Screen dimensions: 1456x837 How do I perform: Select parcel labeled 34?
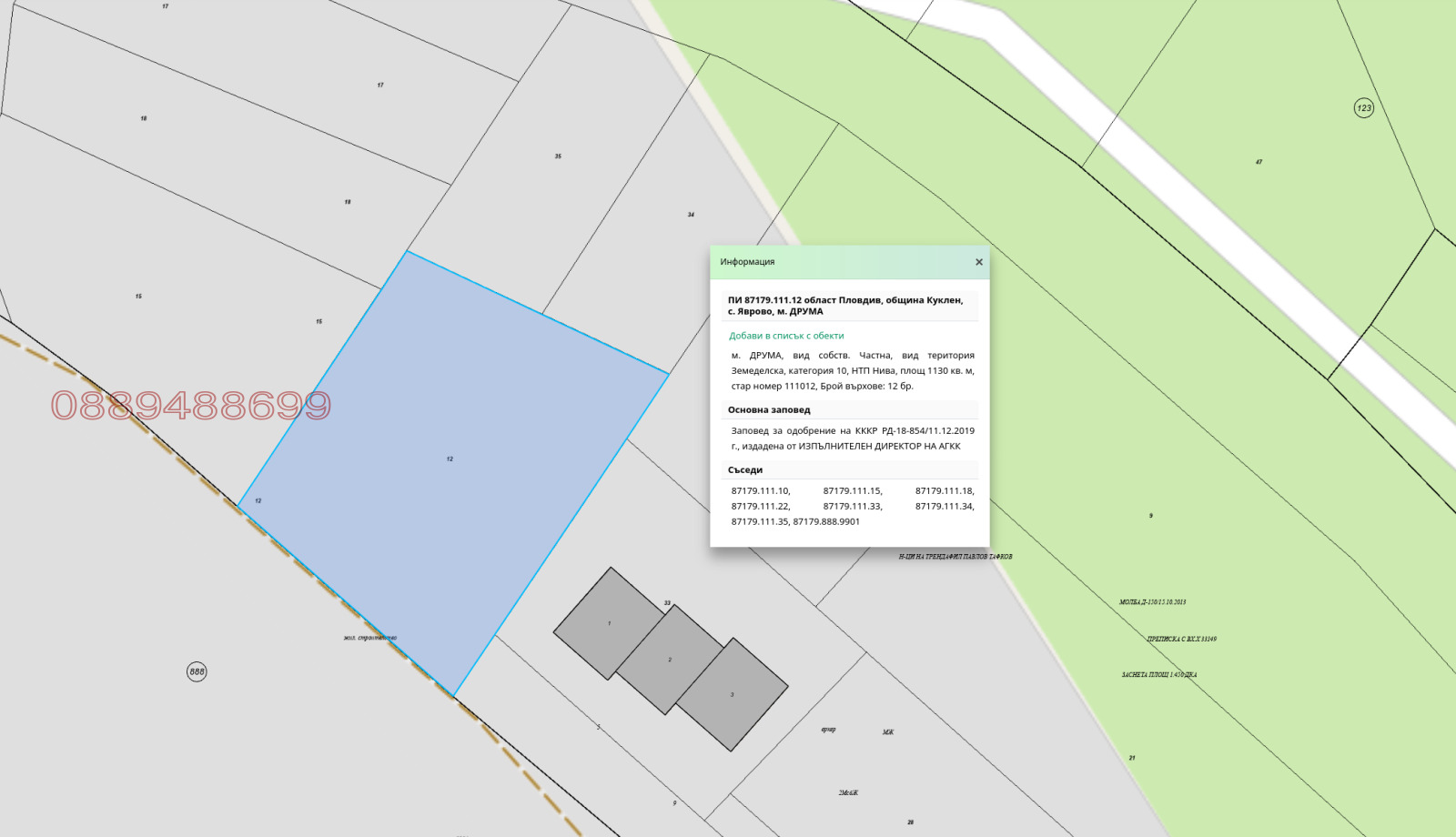tap(691, 215)
